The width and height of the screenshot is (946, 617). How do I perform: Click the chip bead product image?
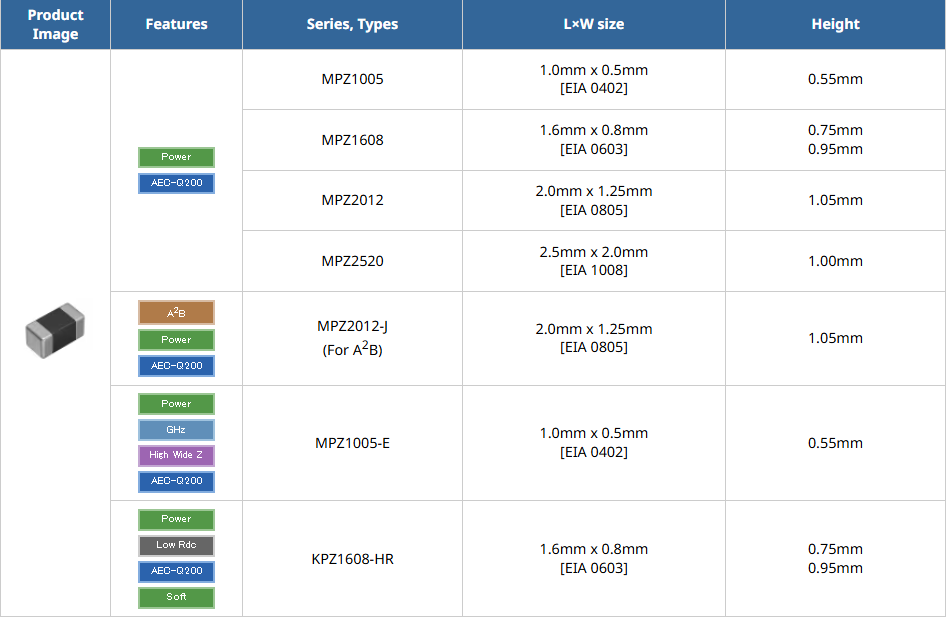[x=55, y=331]
